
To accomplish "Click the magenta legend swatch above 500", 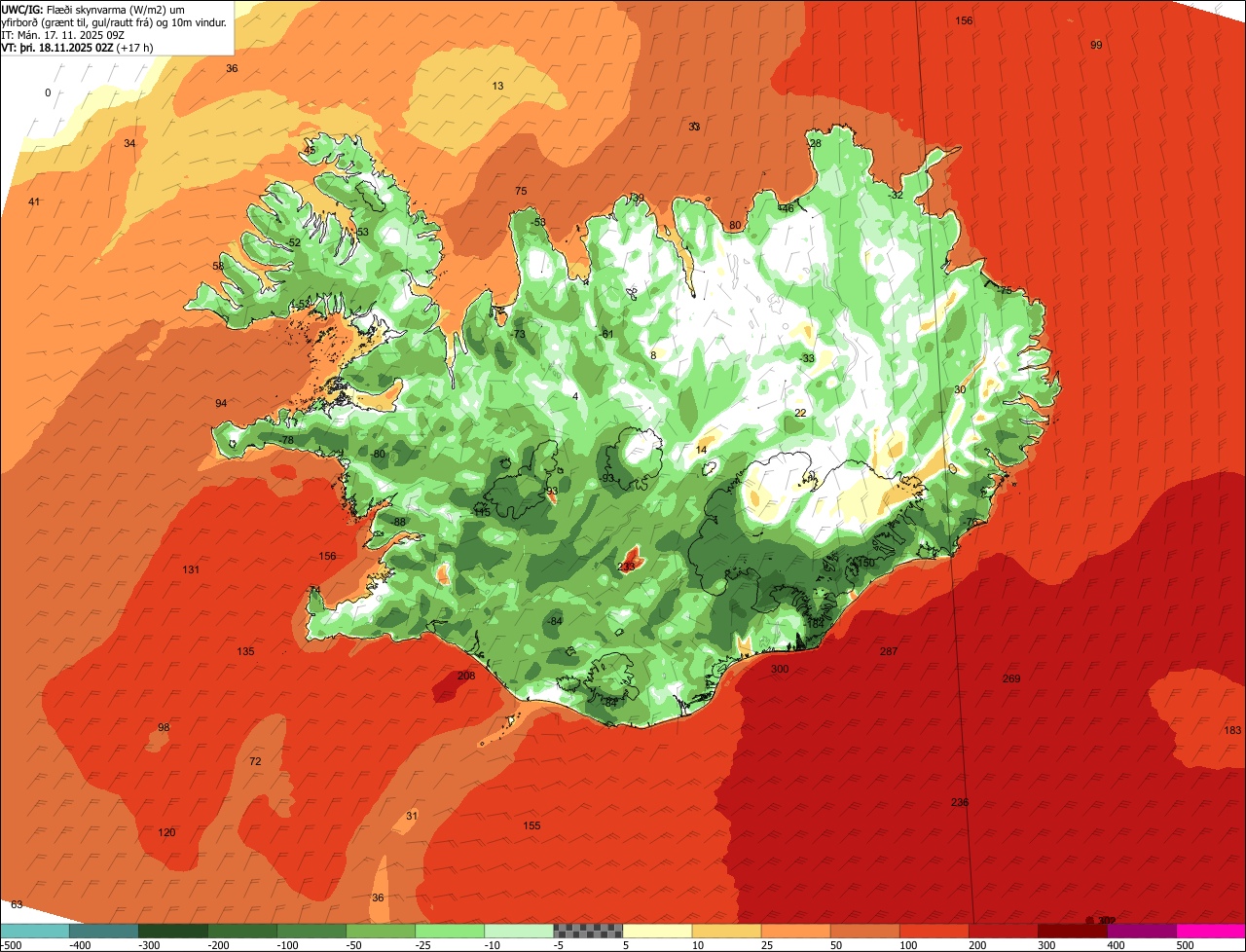I will tap(1211, 931).
